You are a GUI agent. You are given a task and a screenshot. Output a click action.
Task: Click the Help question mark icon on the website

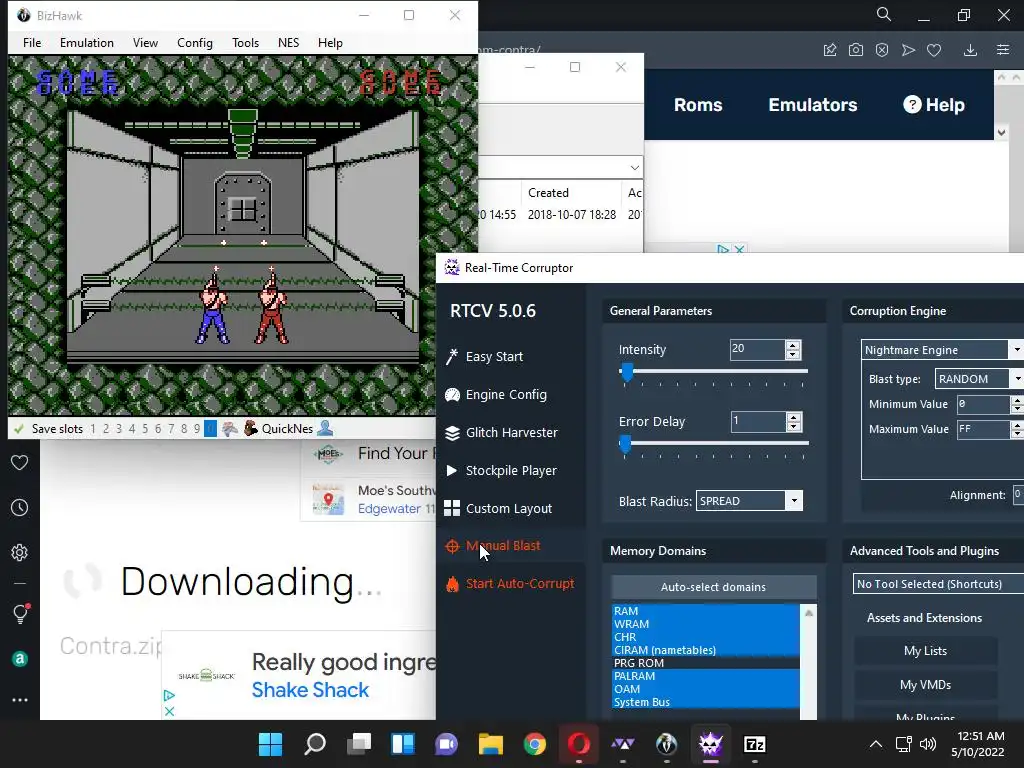point(912,104)
